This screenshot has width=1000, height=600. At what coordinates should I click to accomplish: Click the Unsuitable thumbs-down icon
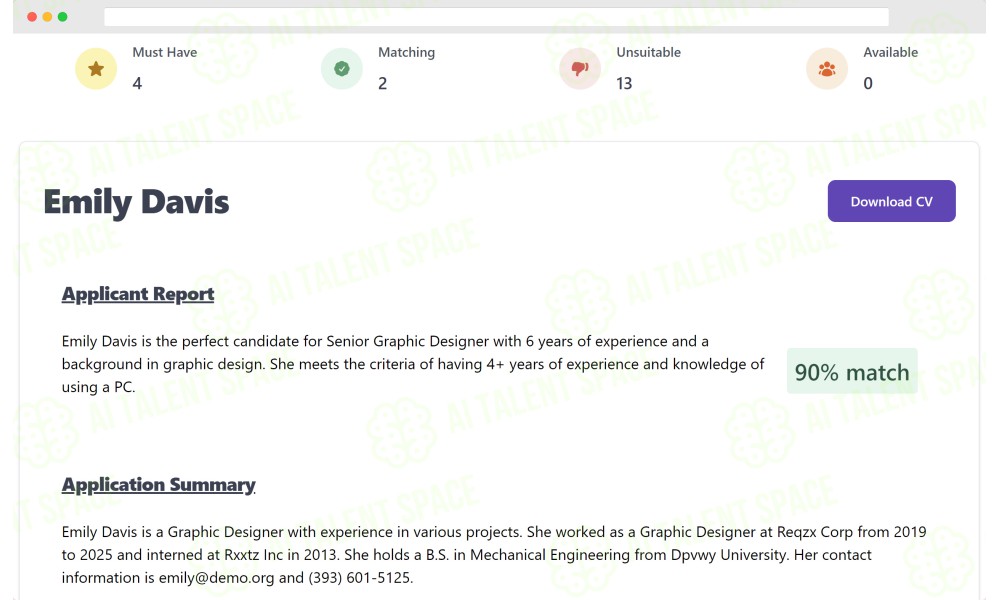[580, 68]
